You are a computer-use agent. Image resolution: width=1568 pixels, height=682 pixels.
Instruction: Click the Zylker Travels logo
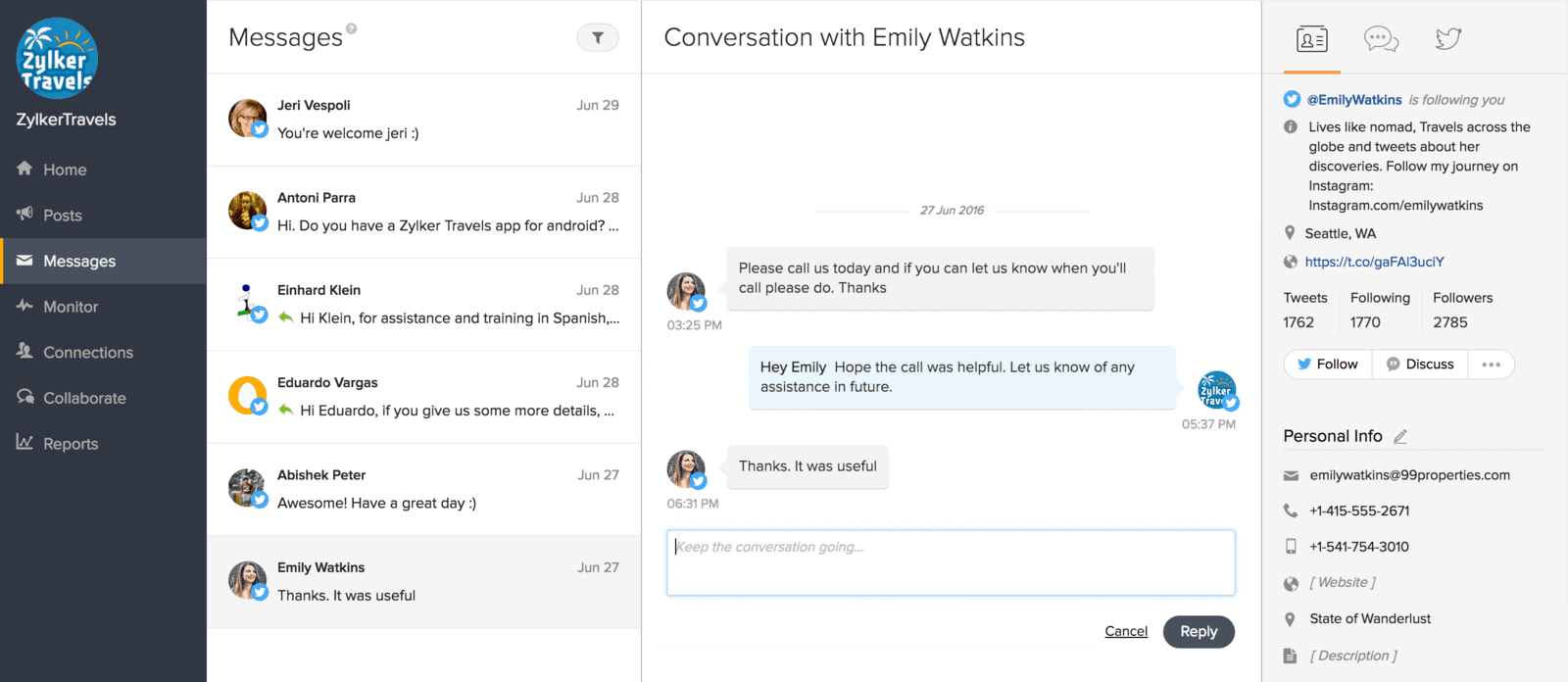pos(57,58)
